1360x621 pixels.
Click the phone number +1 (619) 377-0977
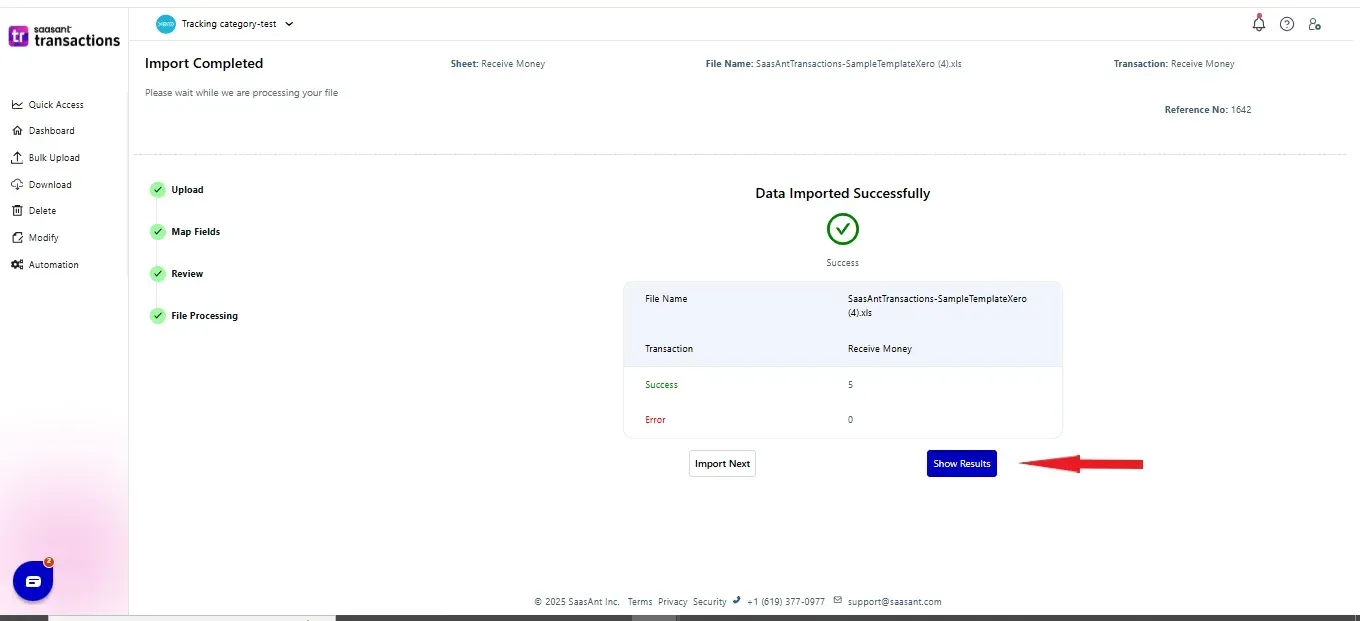click(x=785, y=602)
